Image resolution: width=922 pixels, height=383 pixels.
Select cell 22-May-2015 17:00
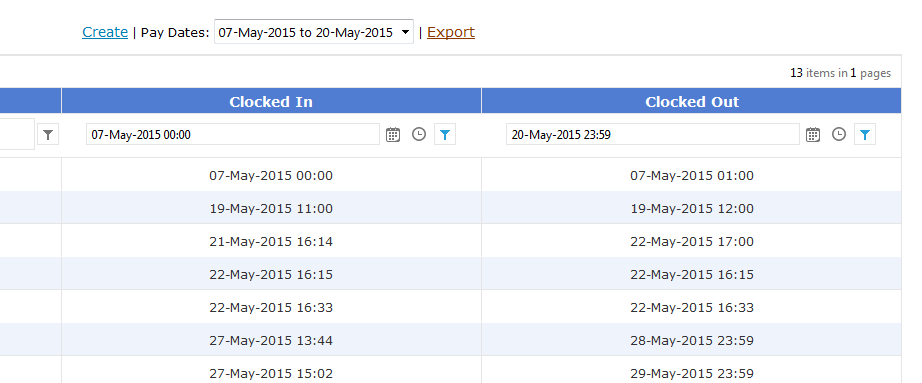click(x=692, y=241)
